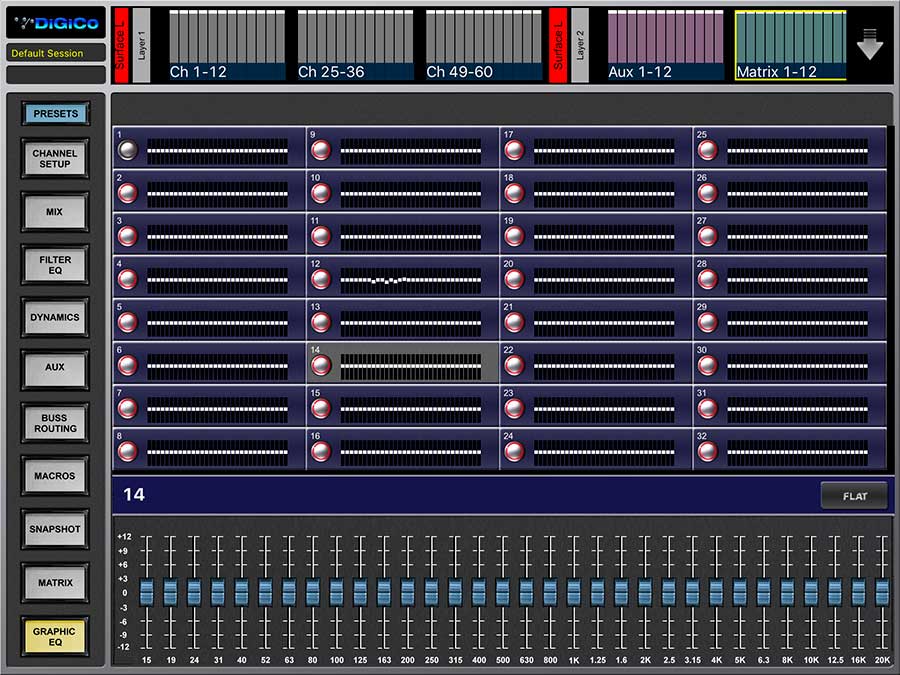This screenshot has width=900, height=675.
Task: Select graphic EQ 1 curve display
Action: pyautogui.click(x=218, y=151)
